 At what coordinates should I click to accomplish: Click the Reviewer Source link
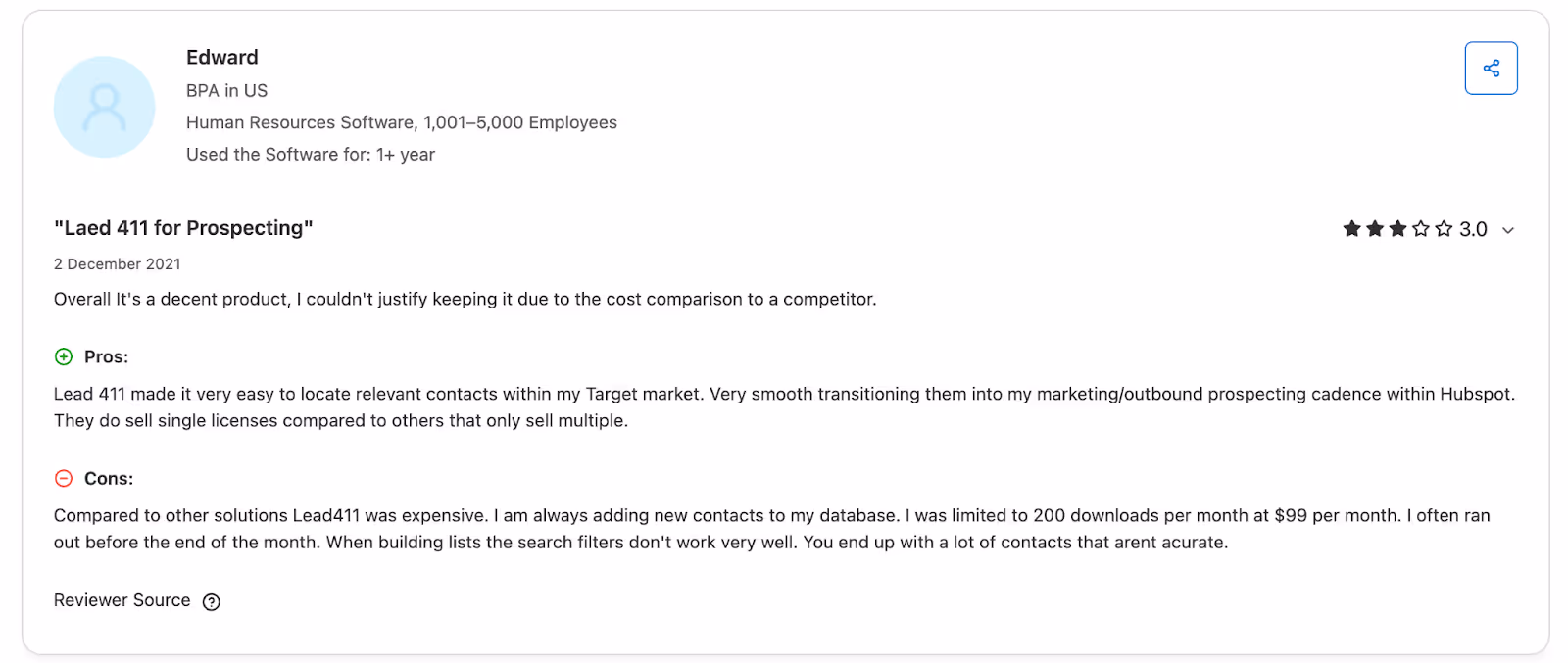tap(122, 600)
